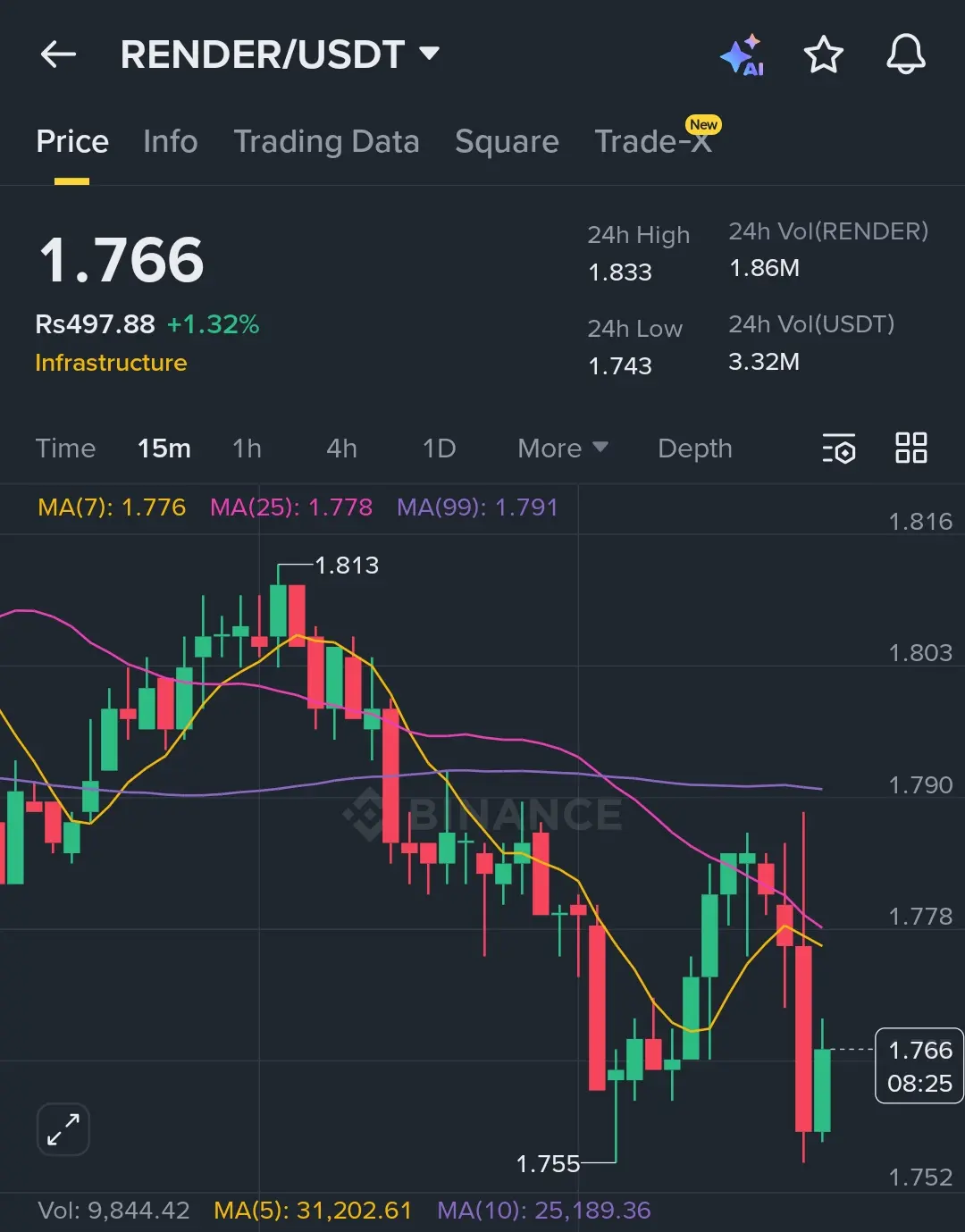Viewport: 965px width, 1232px height.
Task: Open price alerts with the bell icon
Action: click(905, 54)
